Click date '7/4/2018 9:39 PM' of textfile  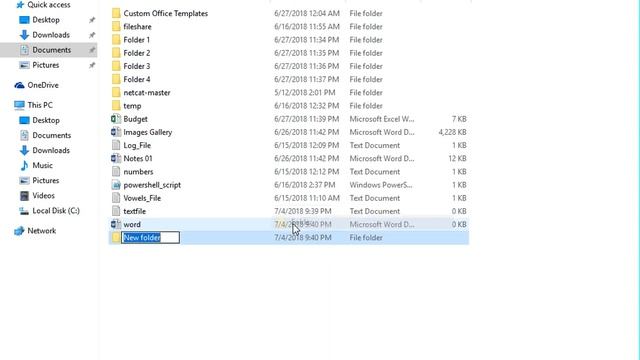(303, 211)
